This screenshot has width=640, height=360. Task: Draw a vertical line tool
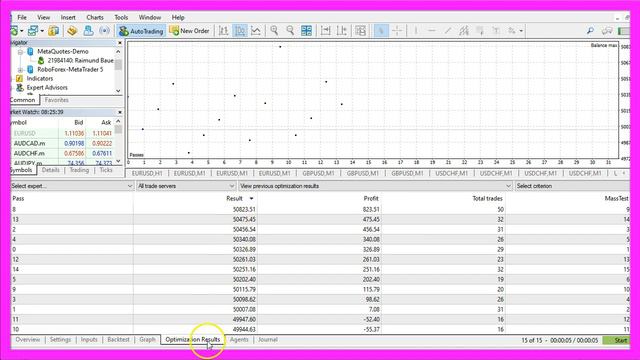(416, 31)
